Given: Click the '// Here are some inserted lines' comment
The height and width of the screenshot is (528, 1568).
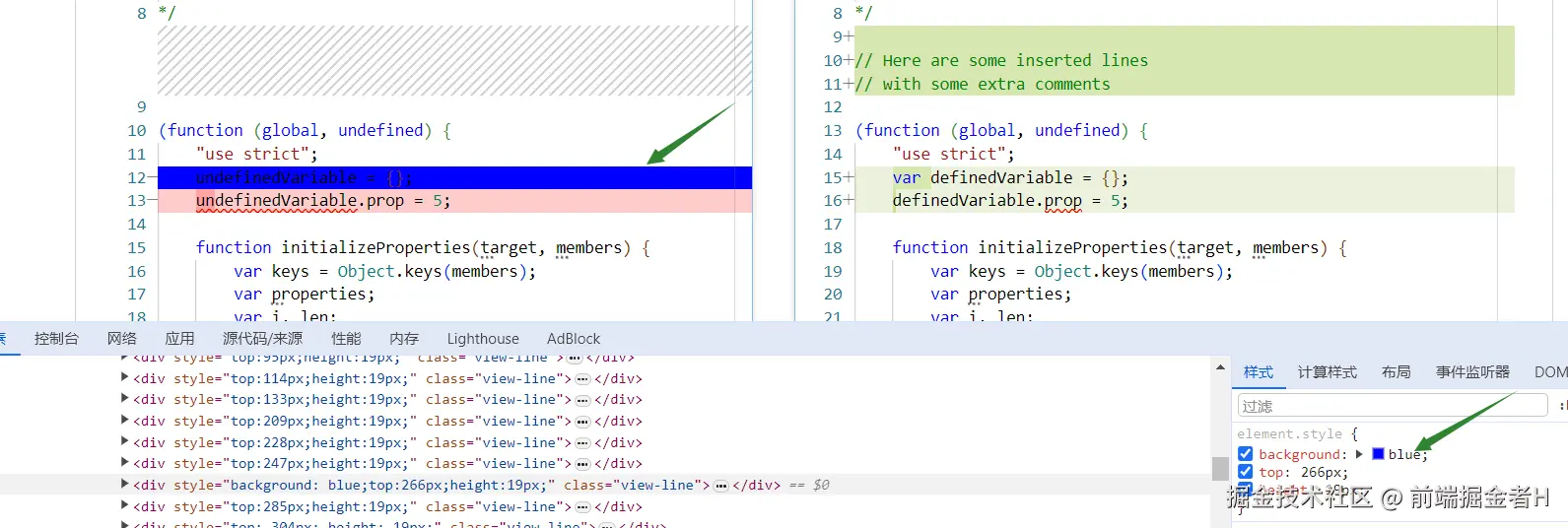Looking at the screenshot, I should [1001, 60].
